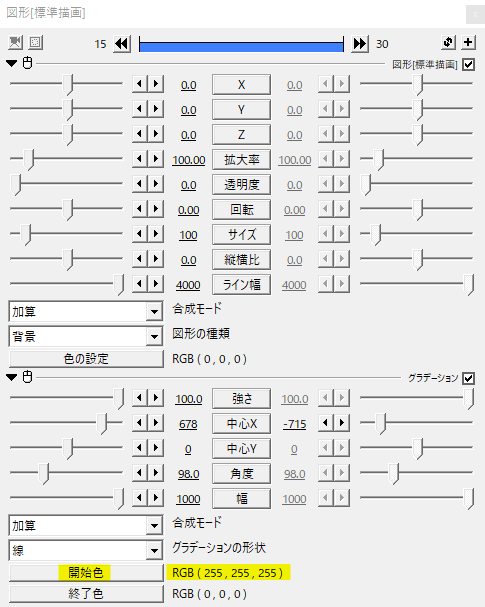Jump to the object's start frame
Screen dimensions: 485x607
click(x=122, y=44)
